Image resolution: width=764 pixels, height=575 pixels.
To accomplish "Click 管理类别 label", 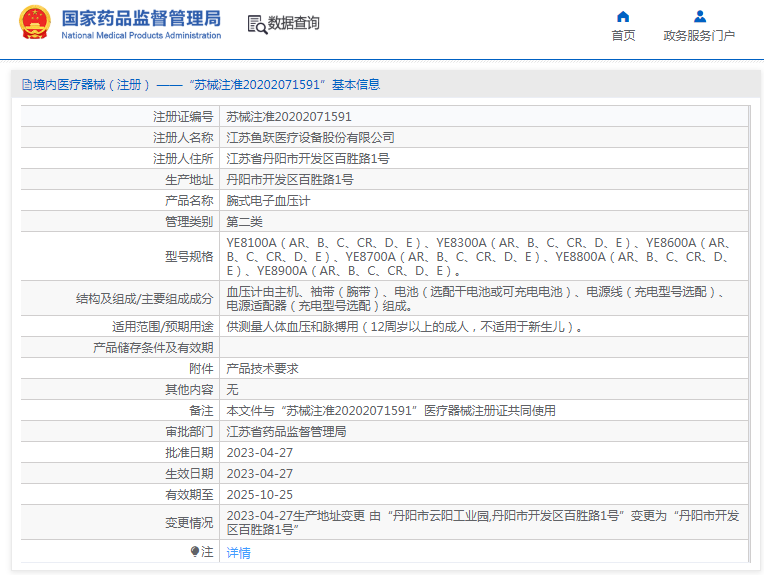I will click(189, 222).
